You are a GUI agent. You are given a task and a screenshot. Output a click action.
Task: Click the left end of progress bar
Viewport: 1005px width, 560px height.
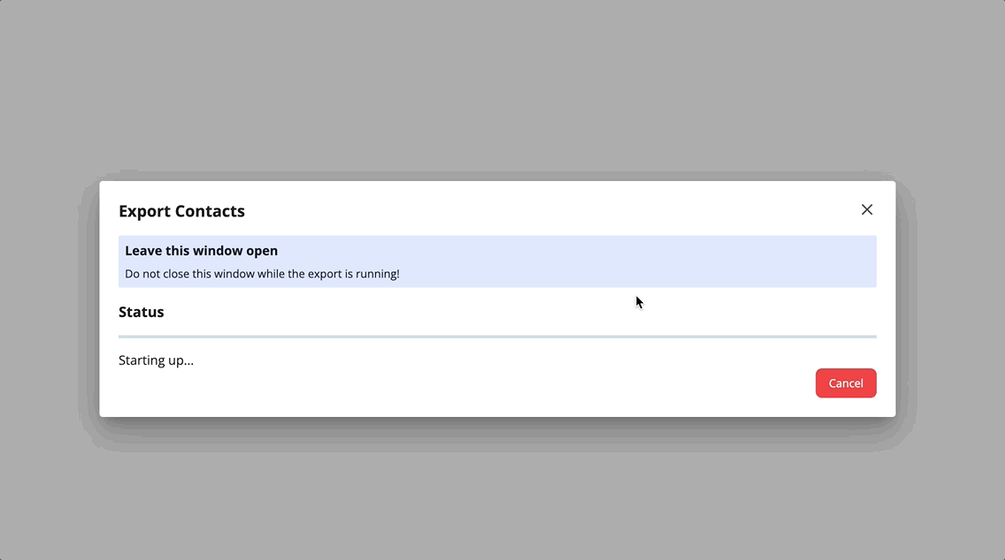click(123, 337)
